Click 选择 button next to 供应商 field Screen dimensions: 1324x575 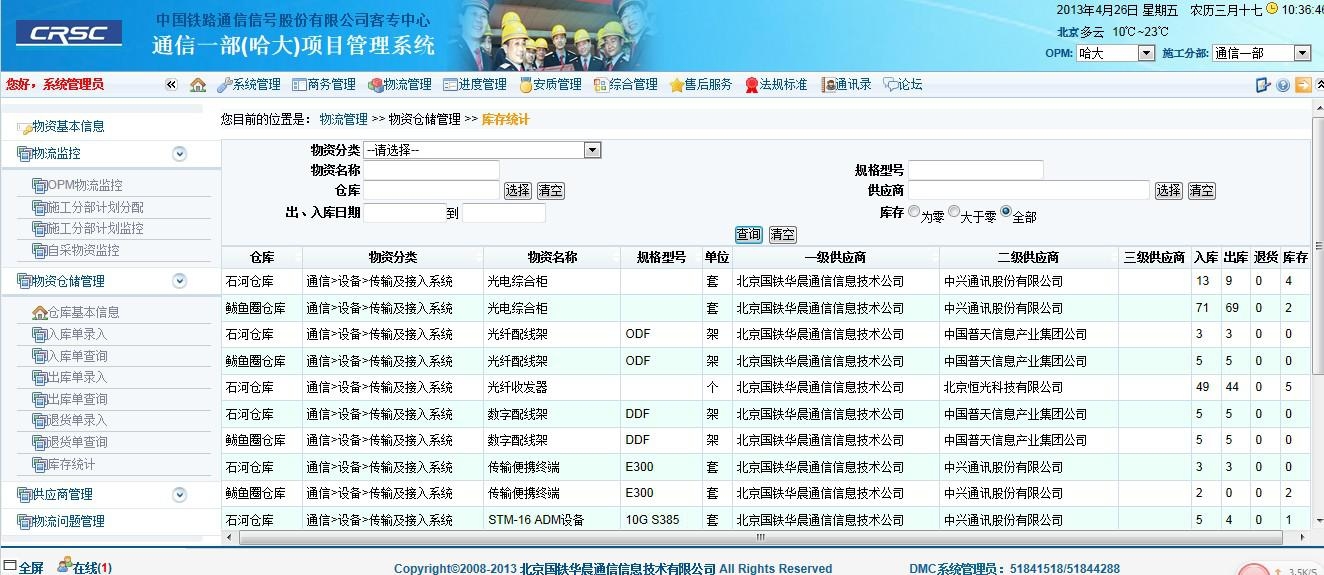(1168, 190)
